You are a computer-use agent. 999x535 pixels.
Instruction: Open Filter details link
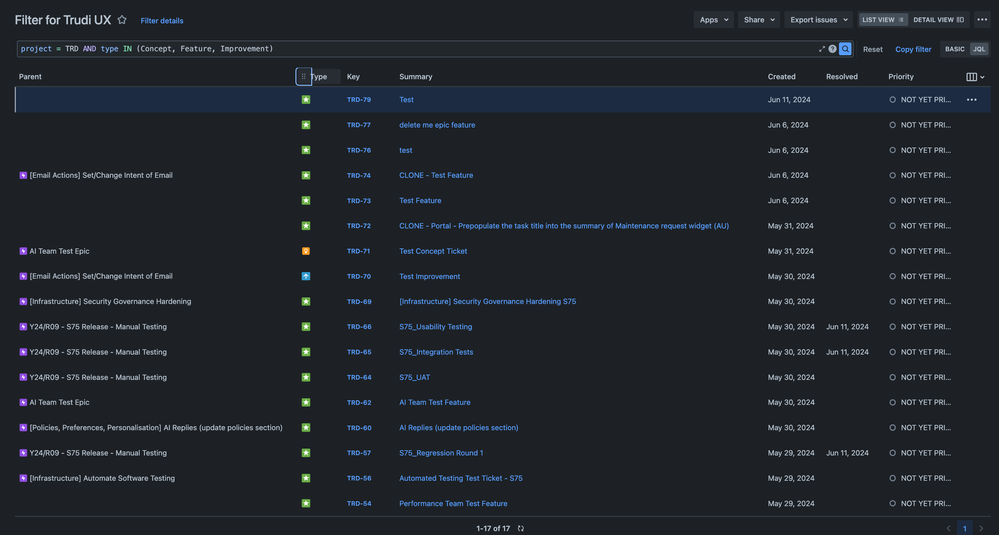coord(162,20)
